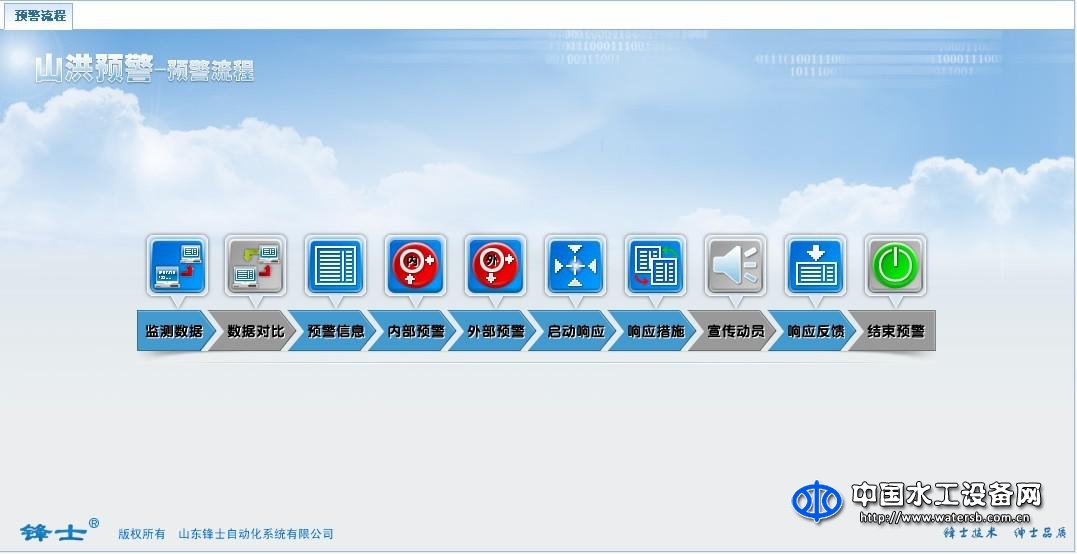Select the 预警信息 step label in flow bar

coord(336,331)
